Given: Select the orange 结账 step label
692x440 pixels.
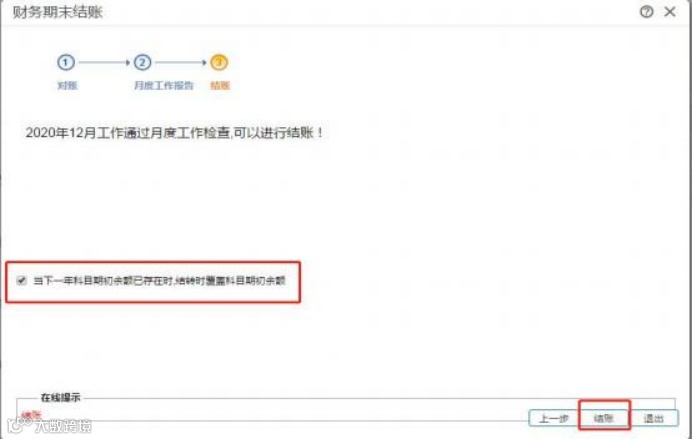Looking at the screenshot, I should pos(220,86).
